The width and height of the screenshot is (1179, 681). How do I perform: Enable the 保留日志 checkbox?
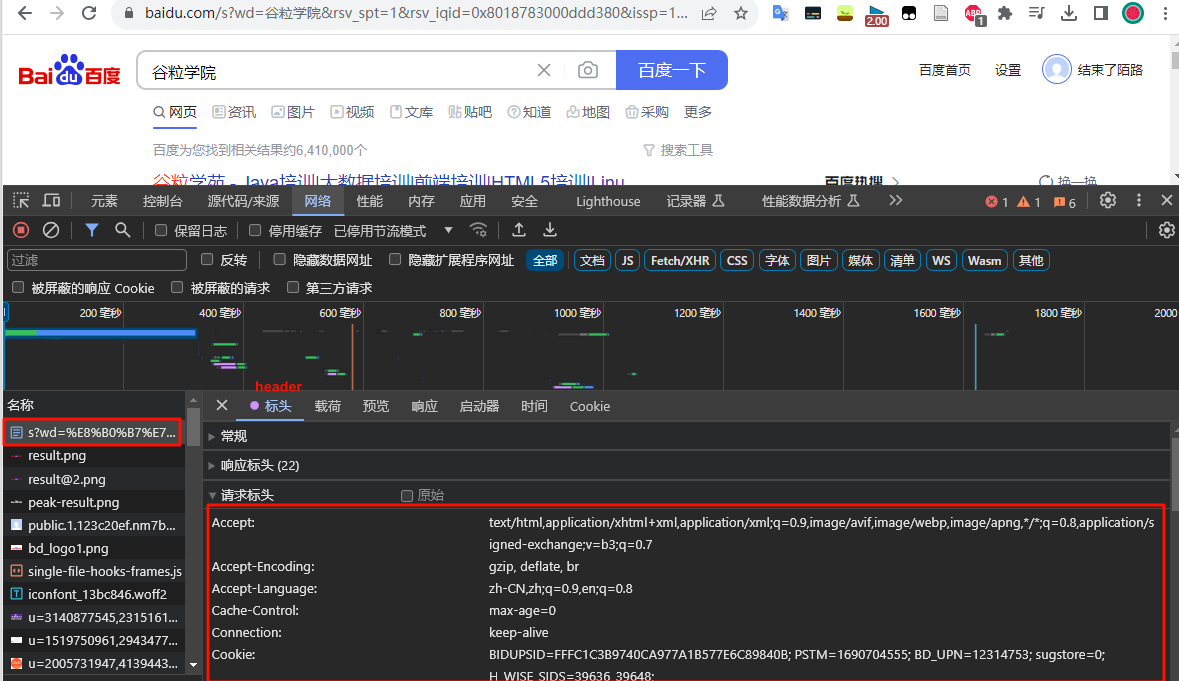160,230
